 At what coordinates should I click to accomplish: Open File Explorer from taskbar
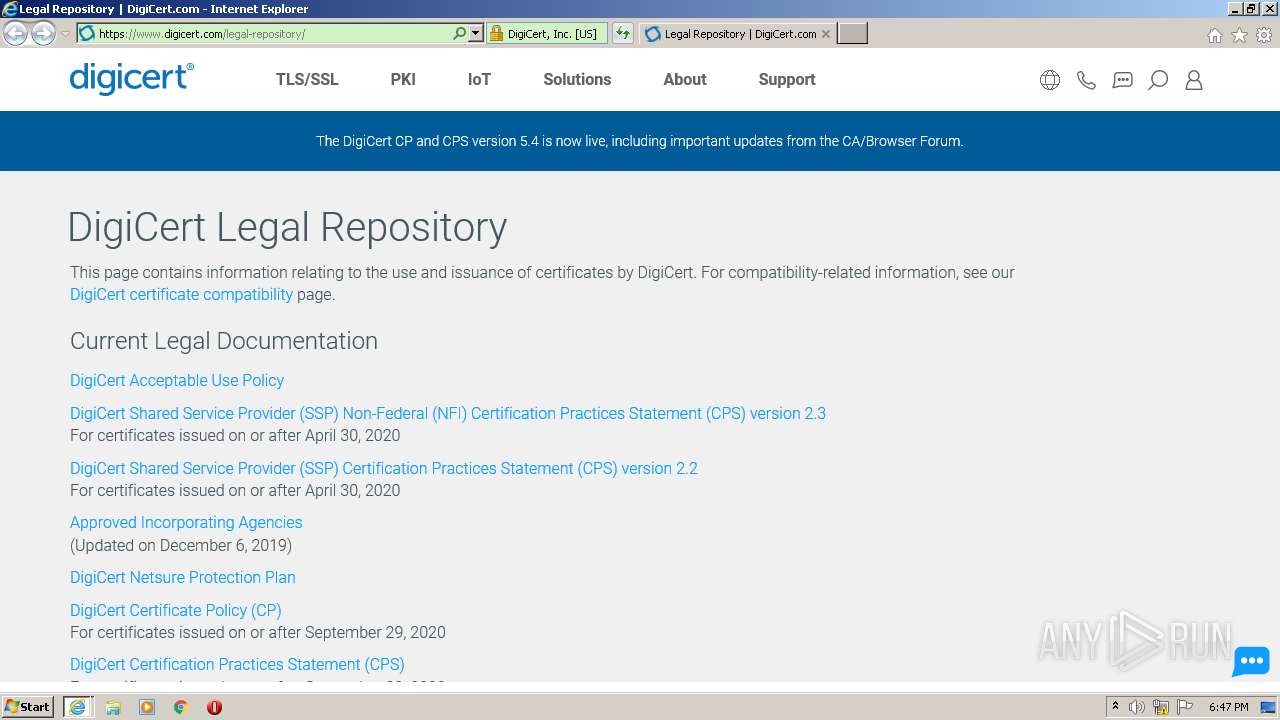[x=113, y=707]
